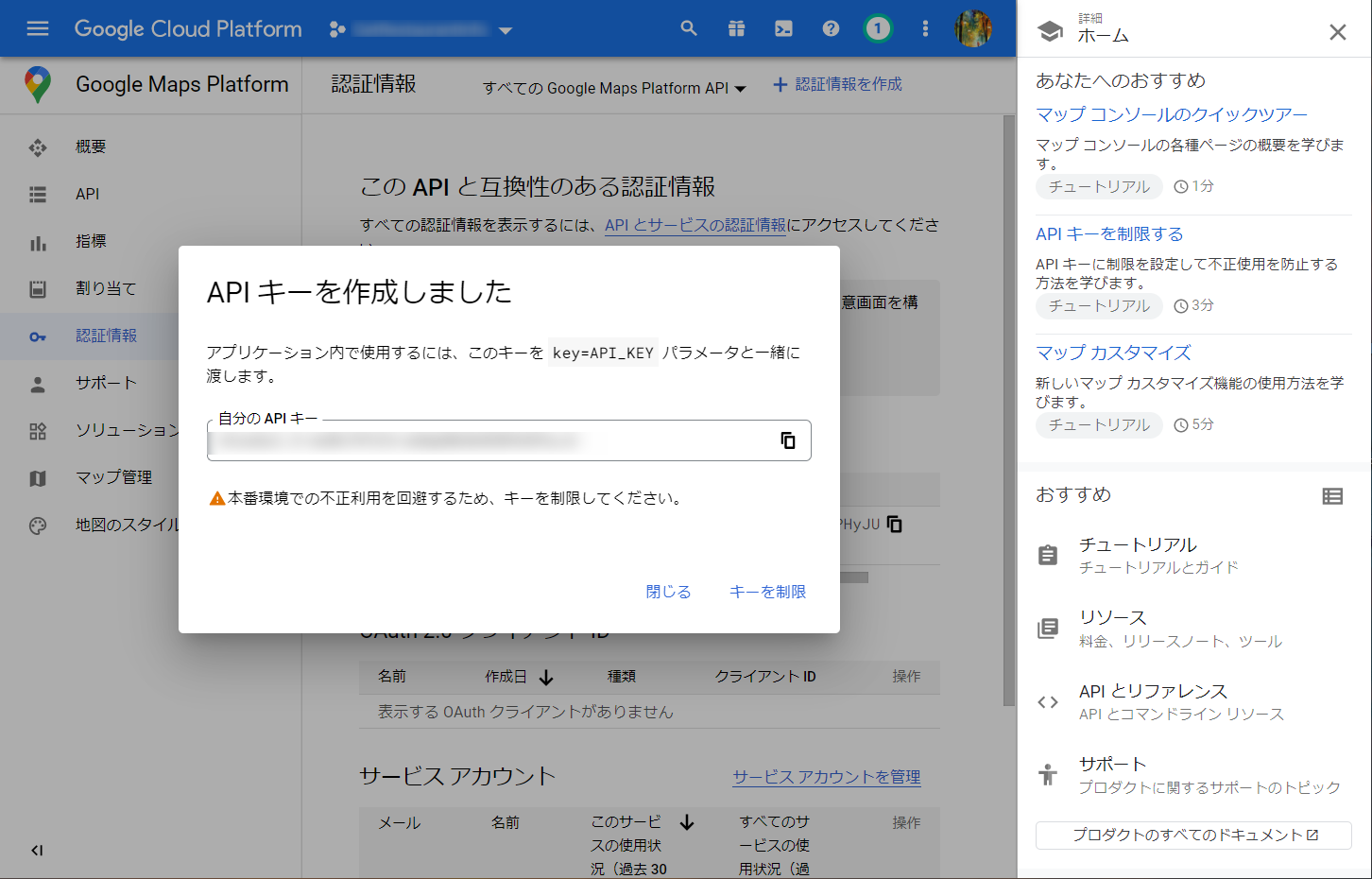1372x879 pixels.
Task: Close the ホーム learning panel
Action: point(1338,32)
